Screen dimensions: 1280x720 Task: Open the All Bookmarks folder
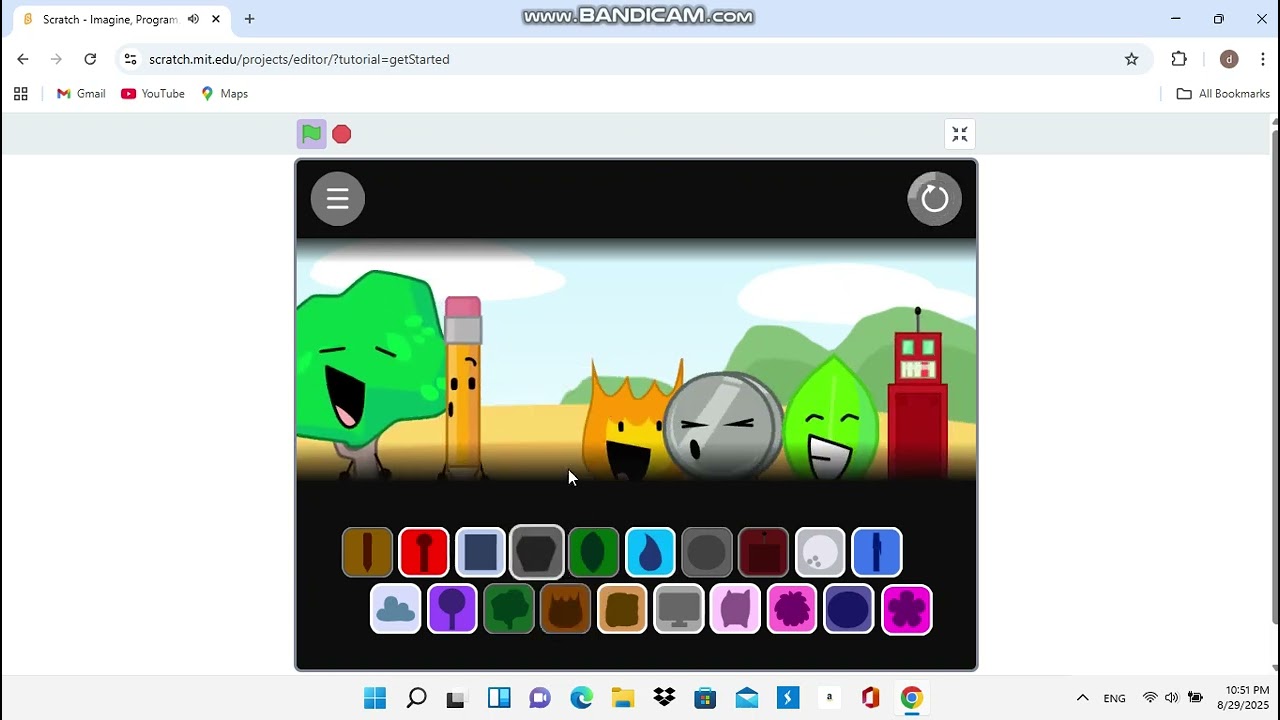click(1223, 94)
